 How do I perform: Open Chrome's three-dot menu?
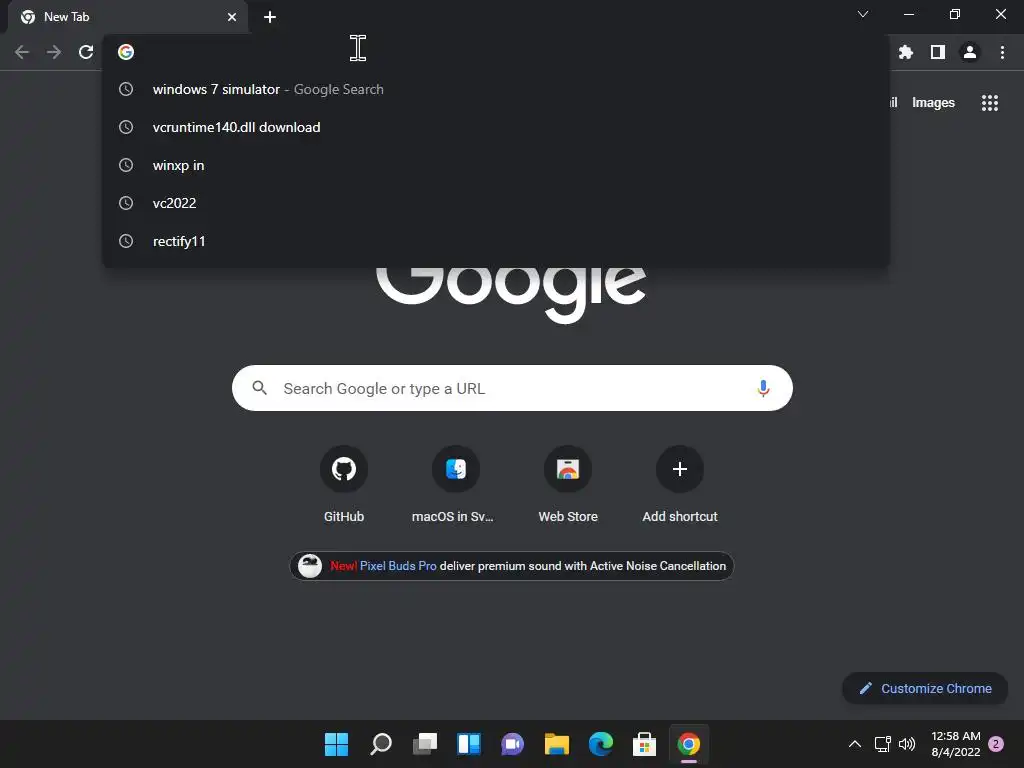coord(1002,52)
